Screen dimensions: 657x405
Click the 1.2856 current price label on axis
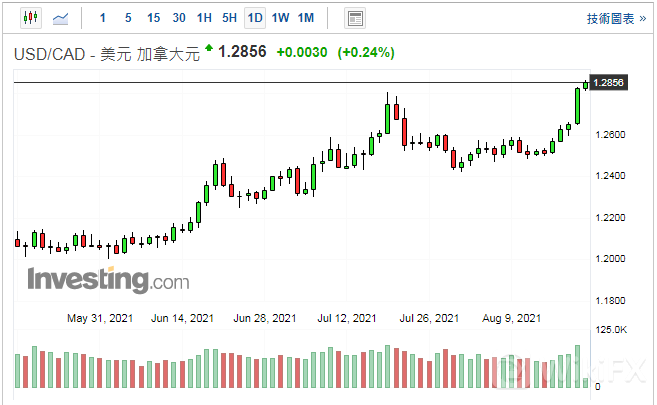point(609,83)
